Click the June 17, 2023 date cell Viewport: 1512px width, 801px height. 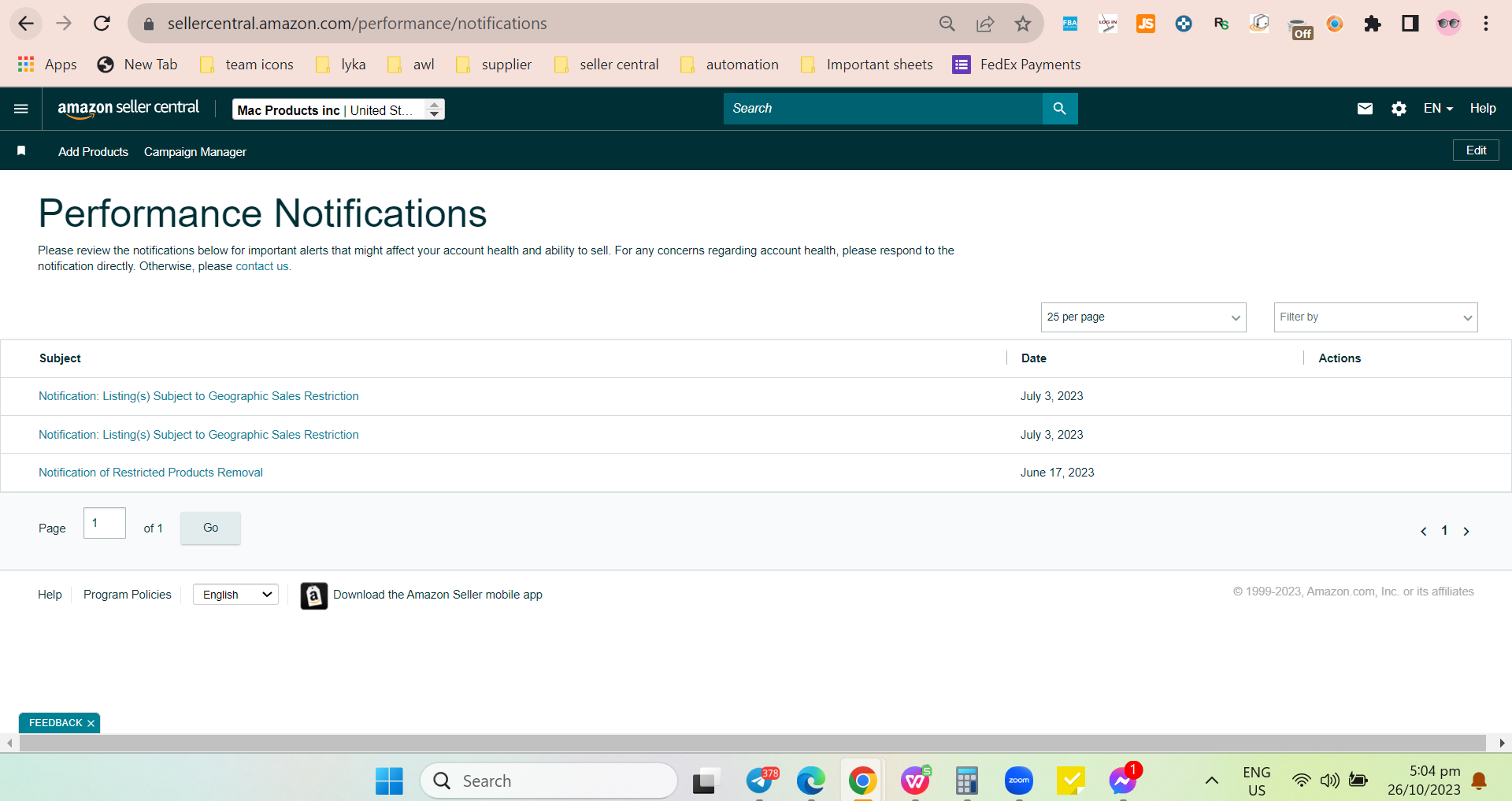(x=1057, y=473)
